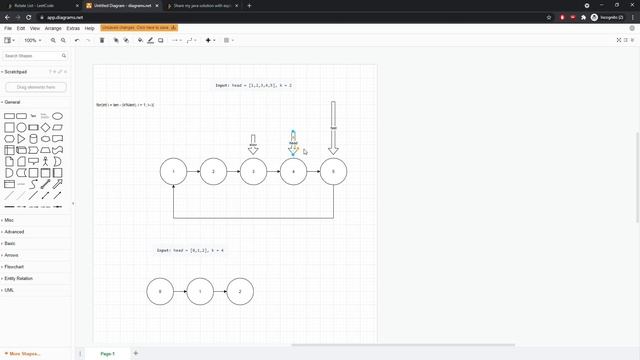Click the delete trash icon
The image size is (640, 360).
tap(102, 40)
